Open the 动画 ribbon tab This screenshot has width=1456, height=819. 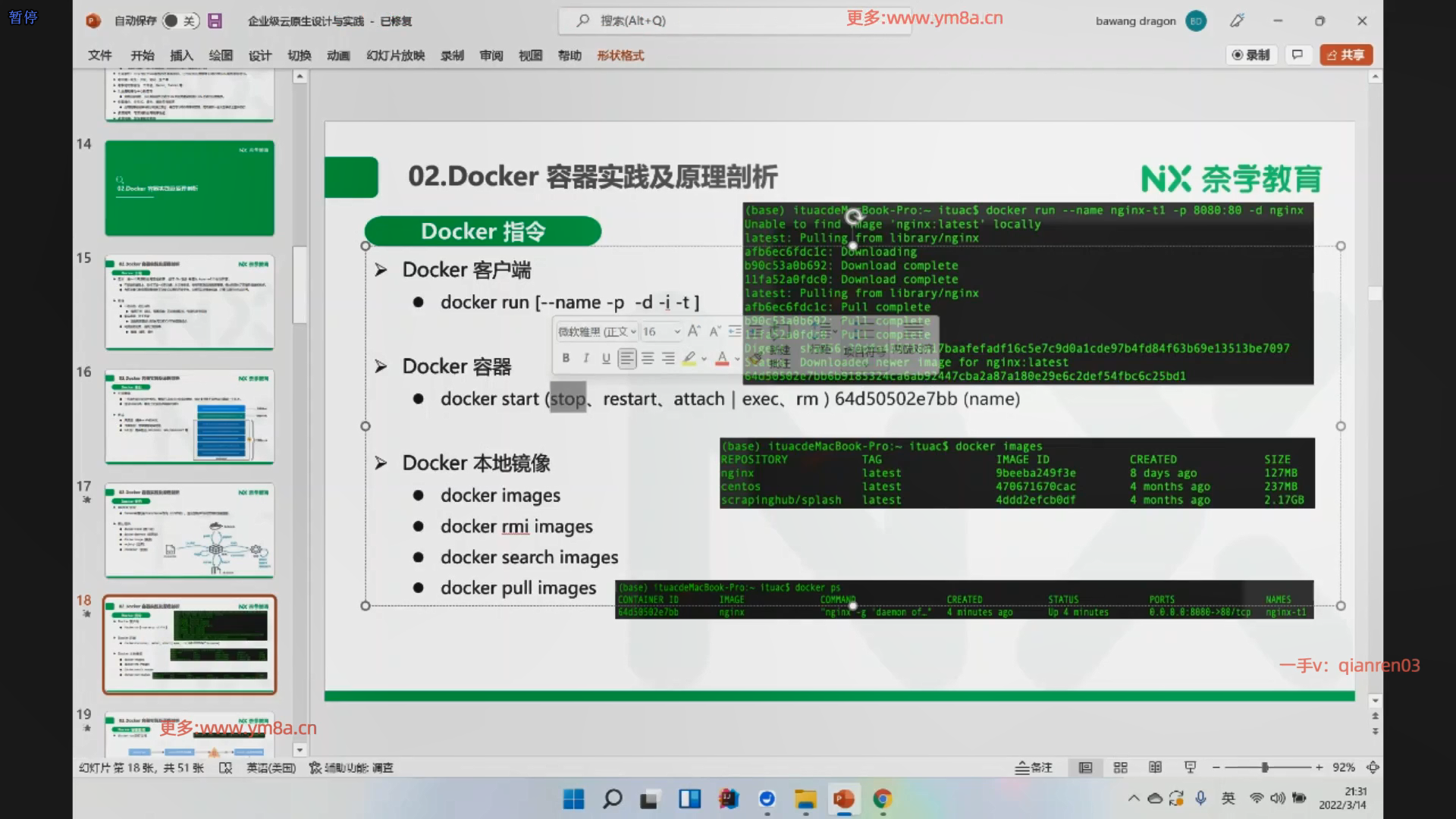[338, 55]
